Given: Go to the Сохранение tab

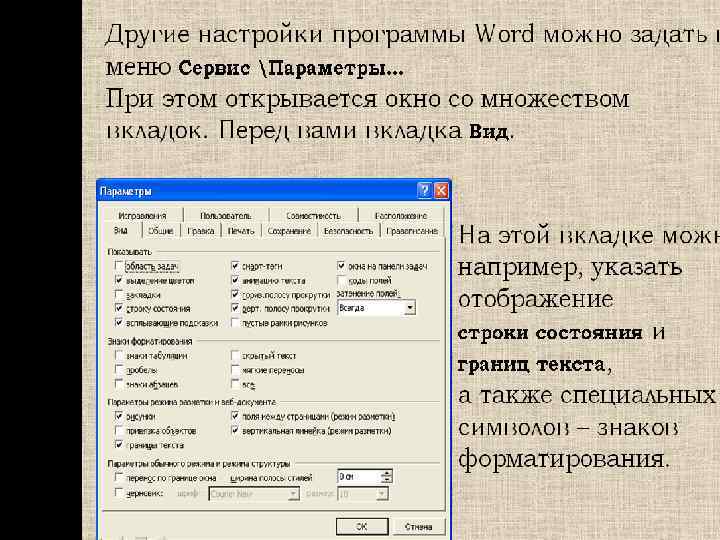Looking at the screenshot, I should coord(289,231).
